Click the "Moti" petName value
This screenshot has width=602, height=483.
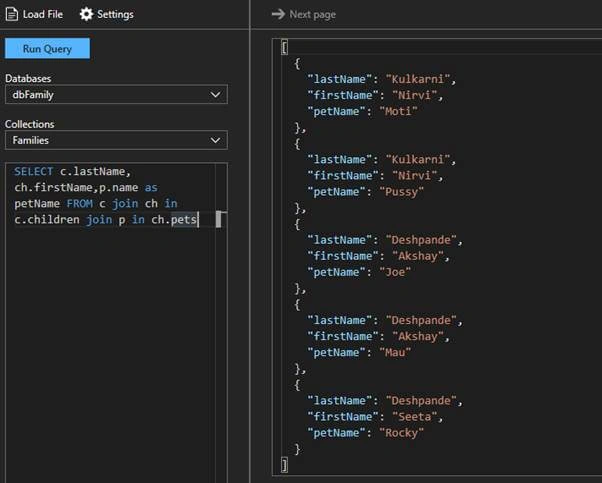[398, 111]
